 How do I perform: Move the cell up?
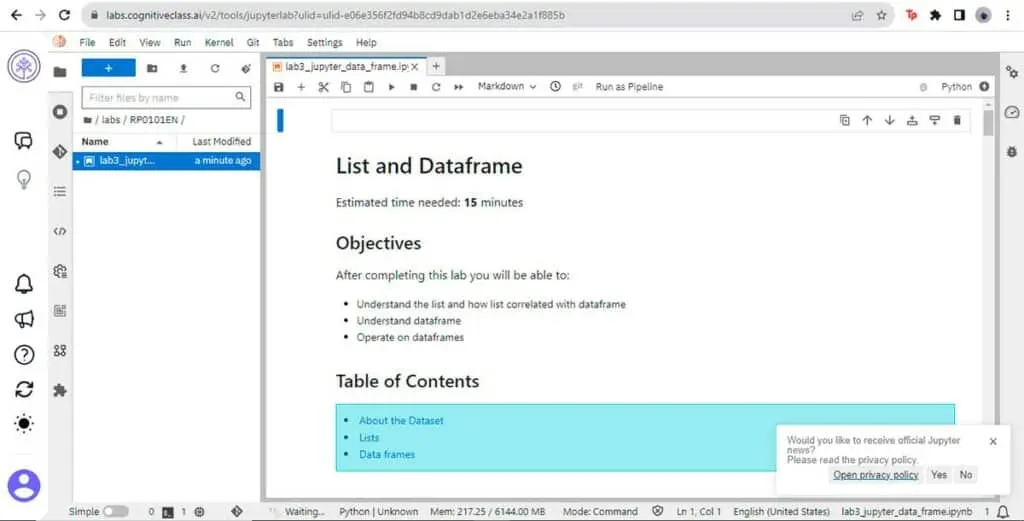[x=867, y=120]
